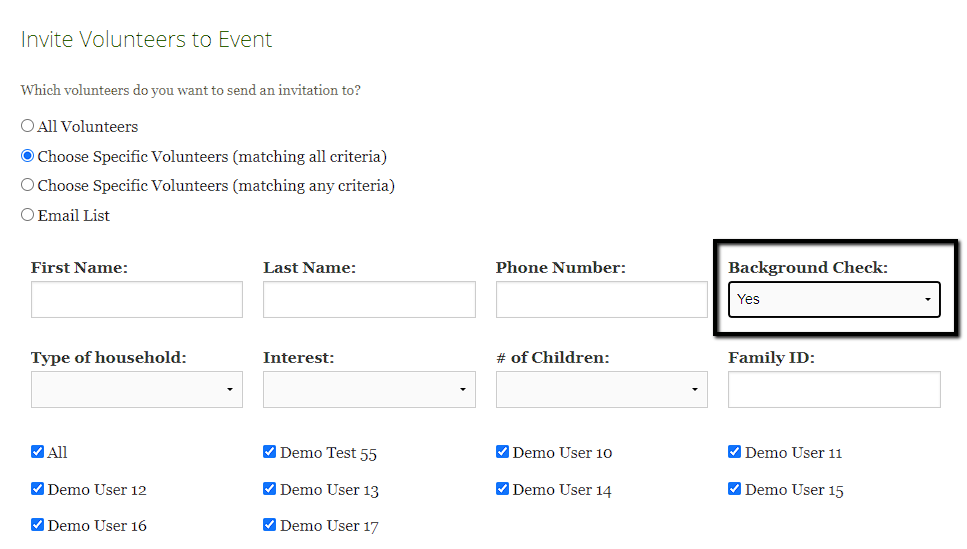Screen dimensions: 967x549
Task: Focus the Phone Number field
Action: [x=601, y=300]
